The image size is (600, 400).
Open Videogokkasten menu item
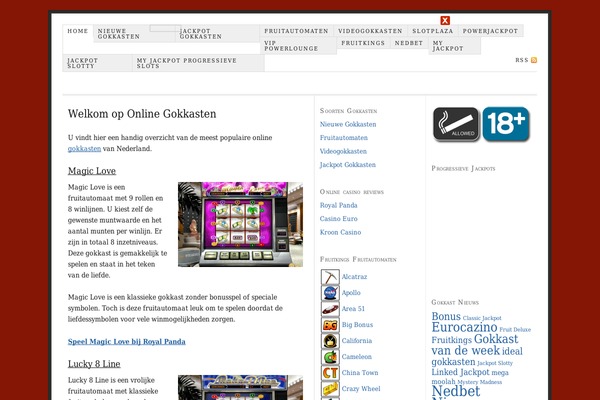(x=370, y=31)
